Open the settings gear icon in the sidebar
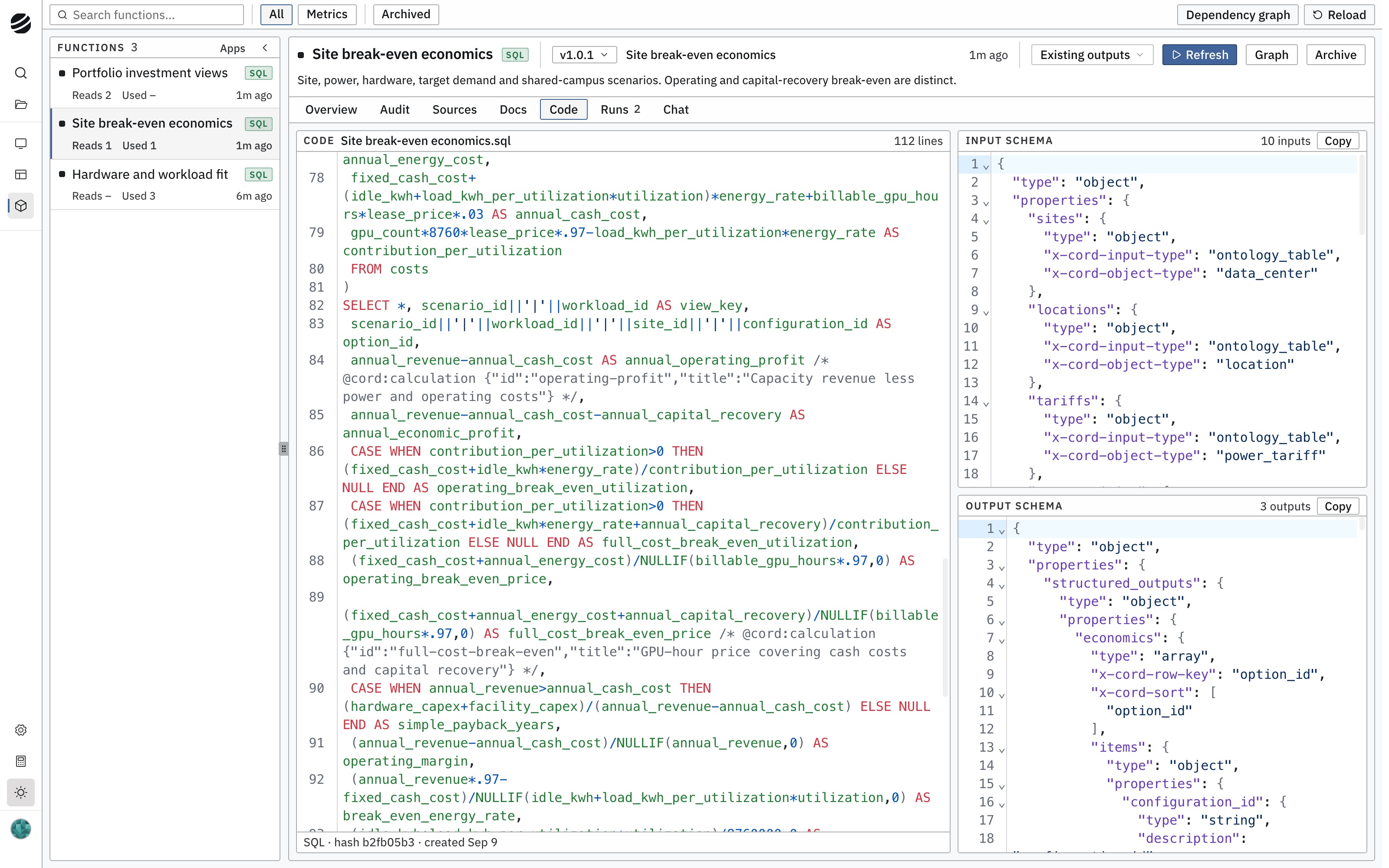Image resolution: width=1389 pixels, height=868 pixels. (x=21, y=730)
